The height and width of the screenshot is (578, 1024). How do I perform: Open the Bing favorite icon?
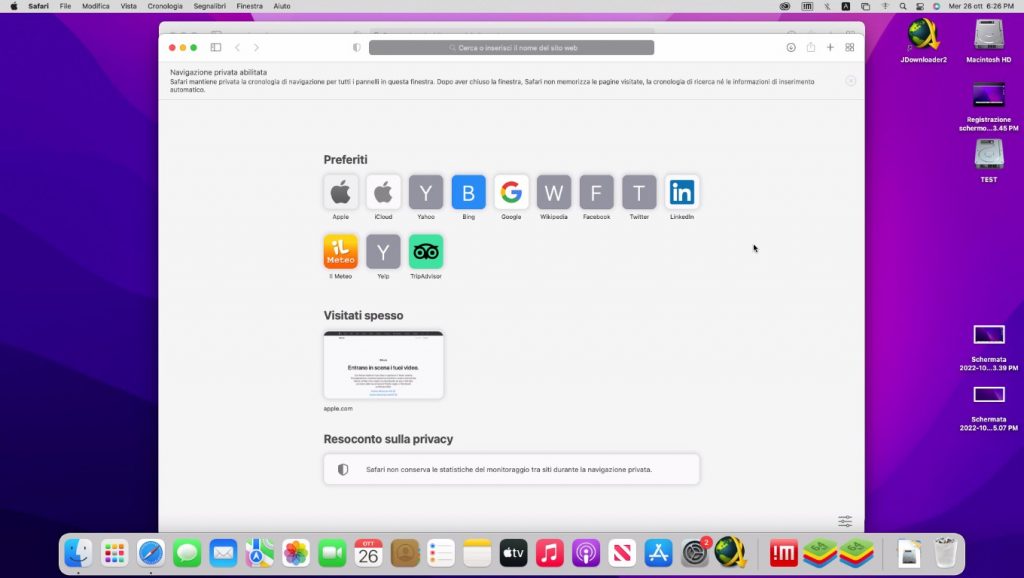468,192
